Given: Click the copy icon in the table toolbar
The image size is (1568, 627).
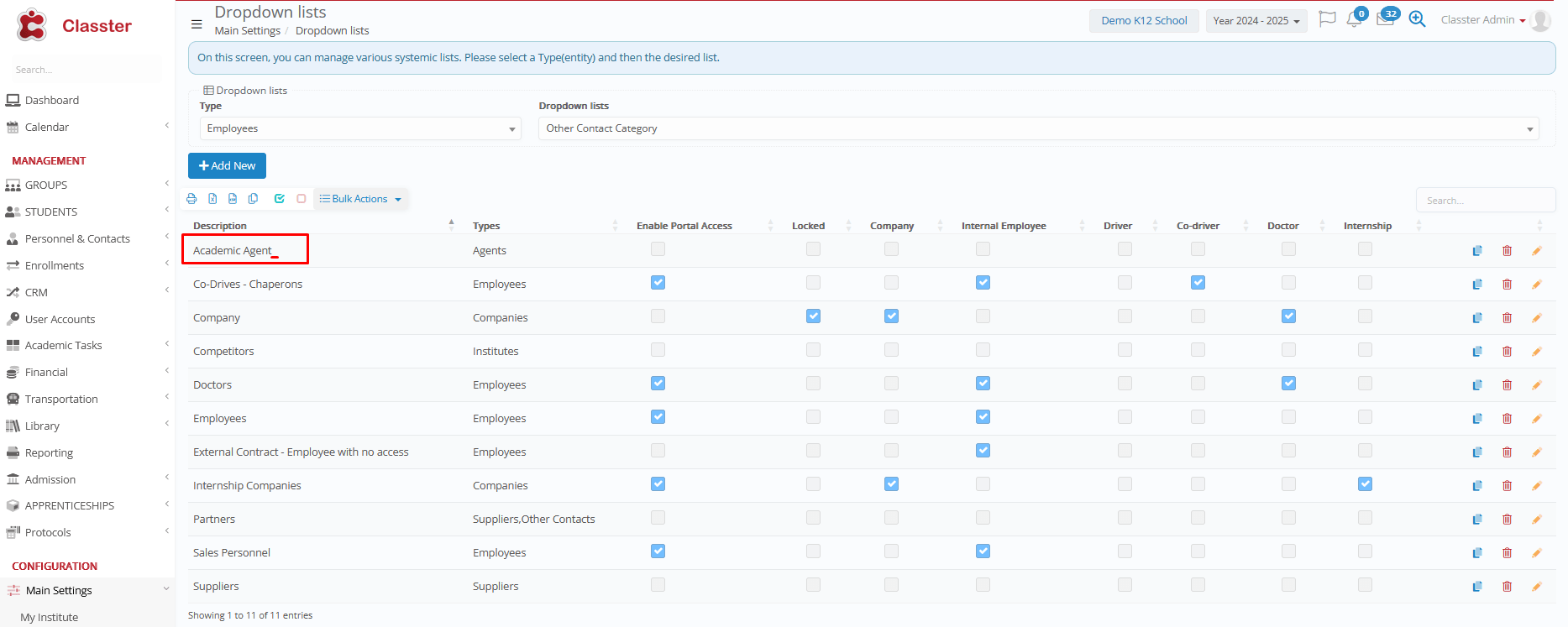Looking at the screenshot, I should pos(253,199).
